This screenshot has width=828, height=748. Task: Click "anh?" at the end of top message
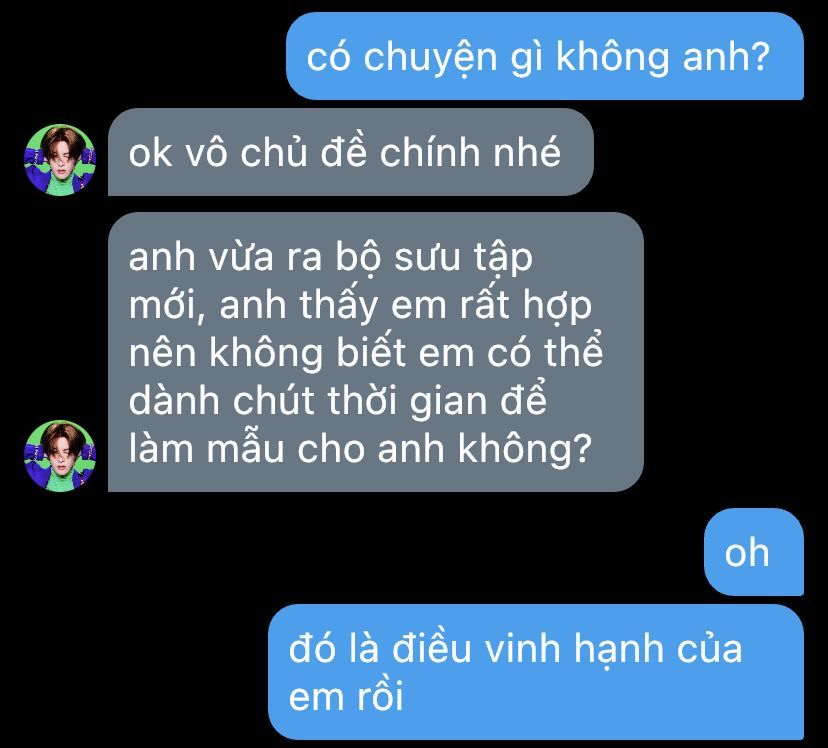[x=726, y=57]
